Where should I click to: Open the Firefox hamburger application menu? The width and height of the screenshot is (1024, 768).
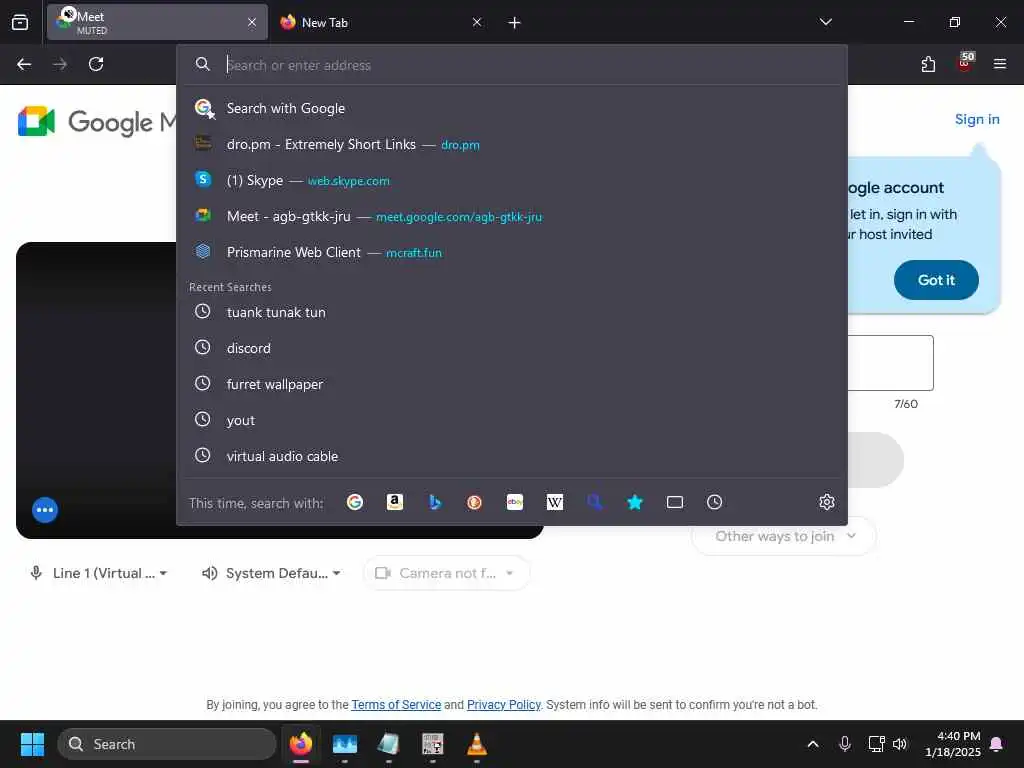coord(1000,64)
